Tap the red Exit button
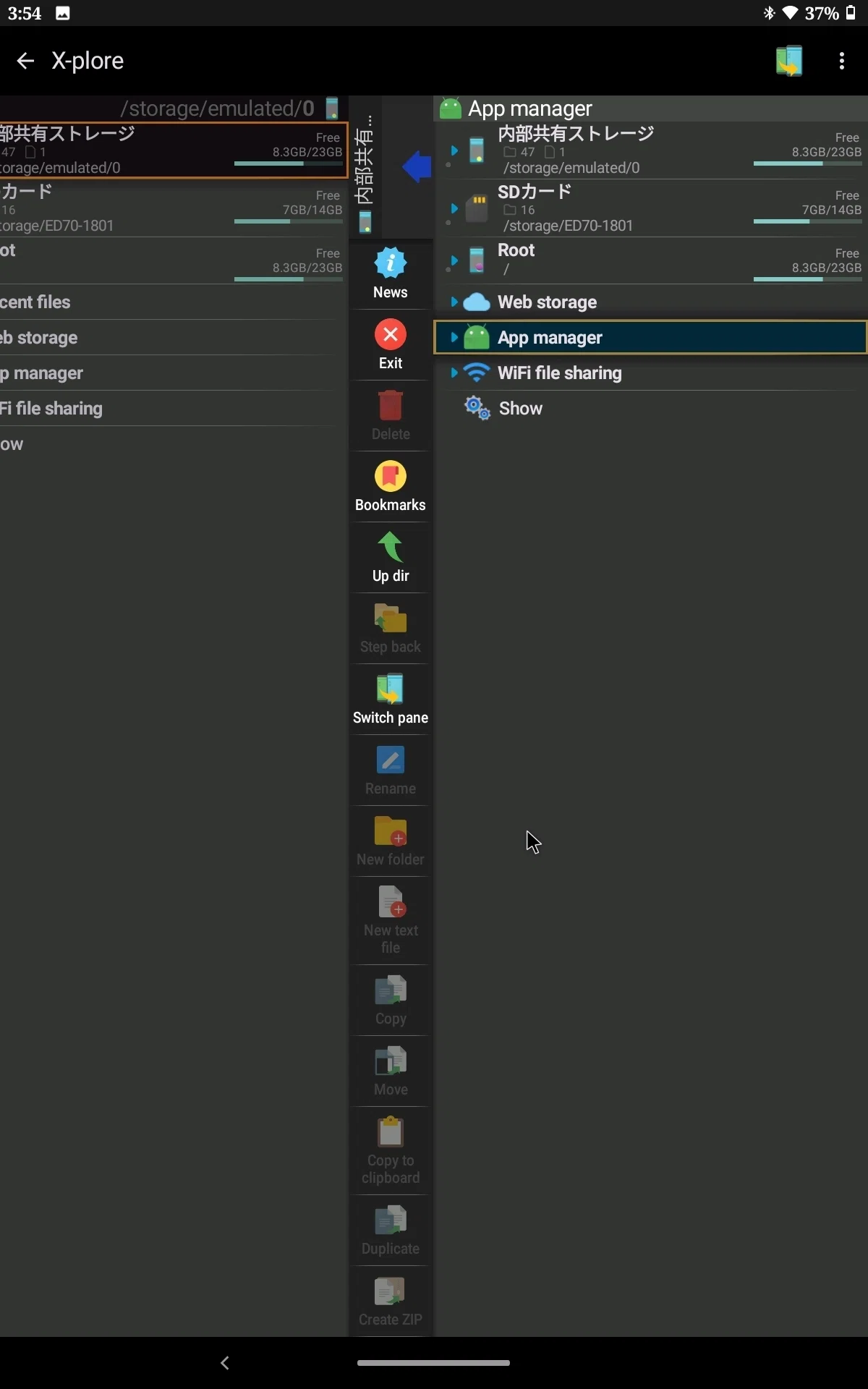Image resolution: width=868 pixels, height=1389 pixels. click(391, 345)
